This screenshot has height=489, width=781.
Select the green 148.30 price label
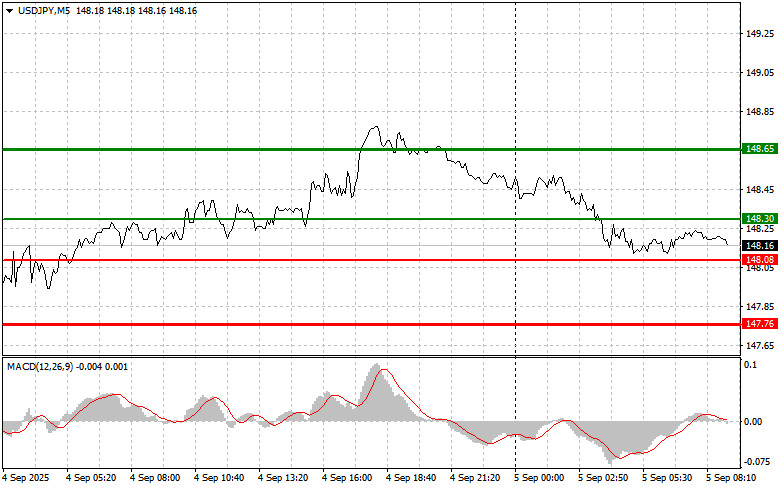pyautogui.click(x=760, y=218)
